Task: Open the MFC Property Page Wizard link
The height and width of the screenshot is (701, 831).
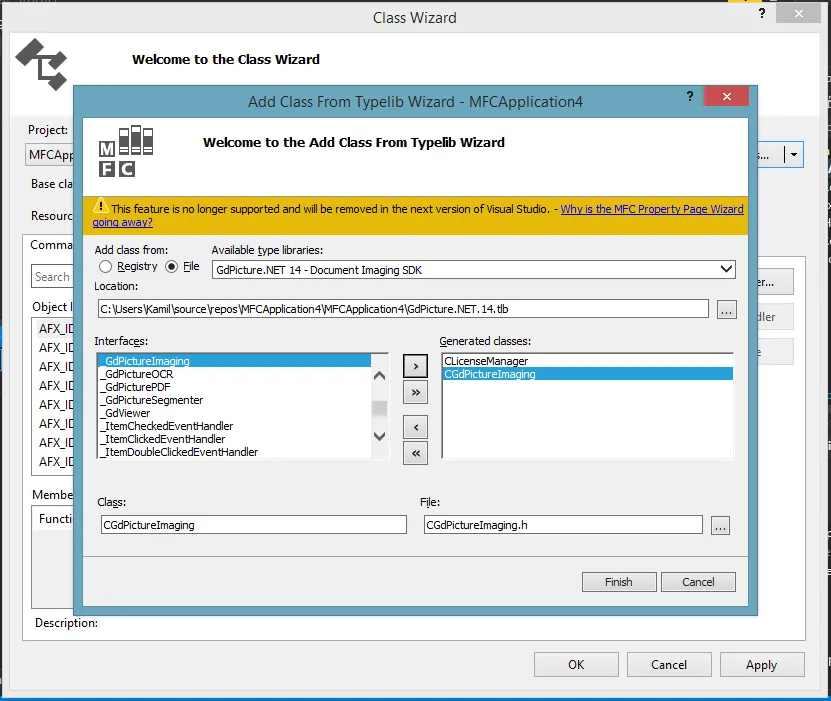Action: (652, 209)
